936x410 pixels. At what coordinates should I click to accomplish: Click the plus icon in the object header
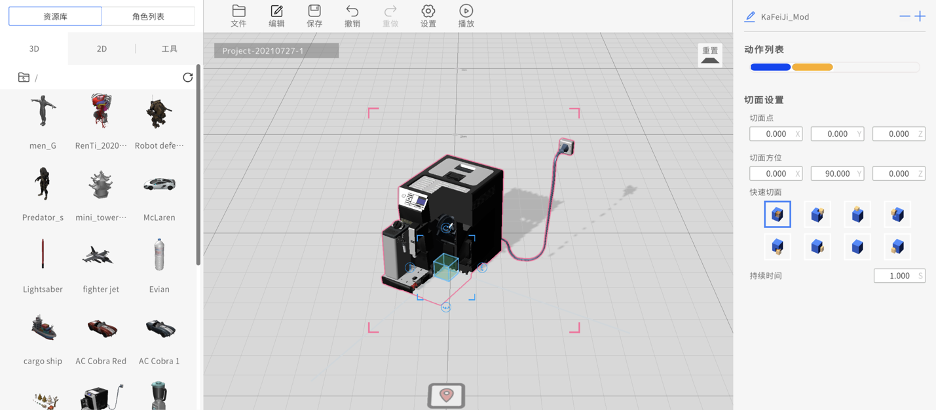[x=920, y=17]
